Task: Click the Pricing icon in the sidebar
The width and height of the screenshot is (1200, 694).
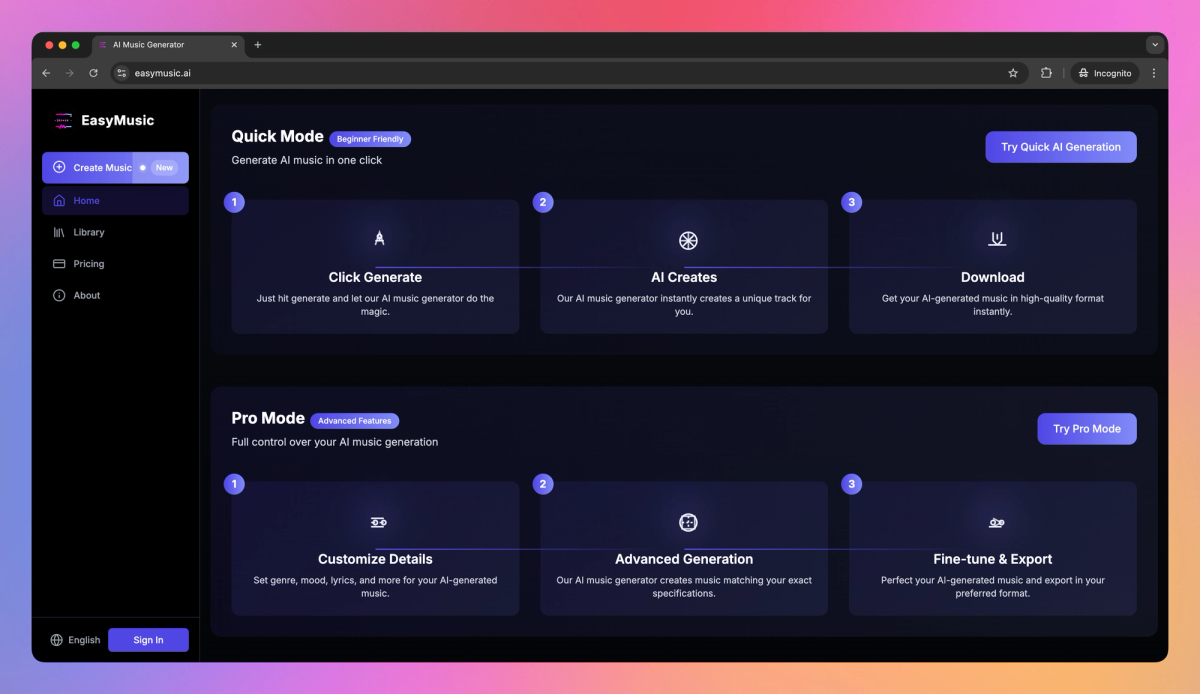Action: (x=61, y=263)
